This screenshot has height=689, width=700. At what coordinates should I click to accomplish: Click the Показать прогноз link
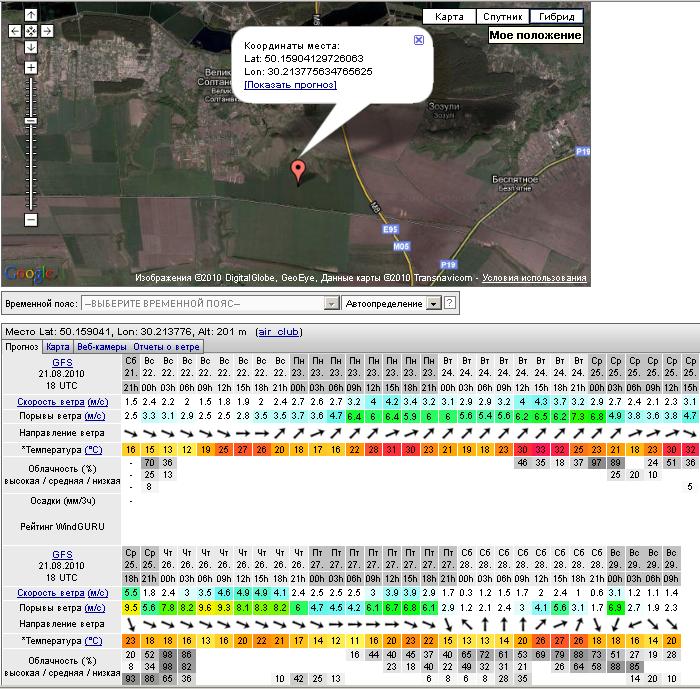coord(290,85)
